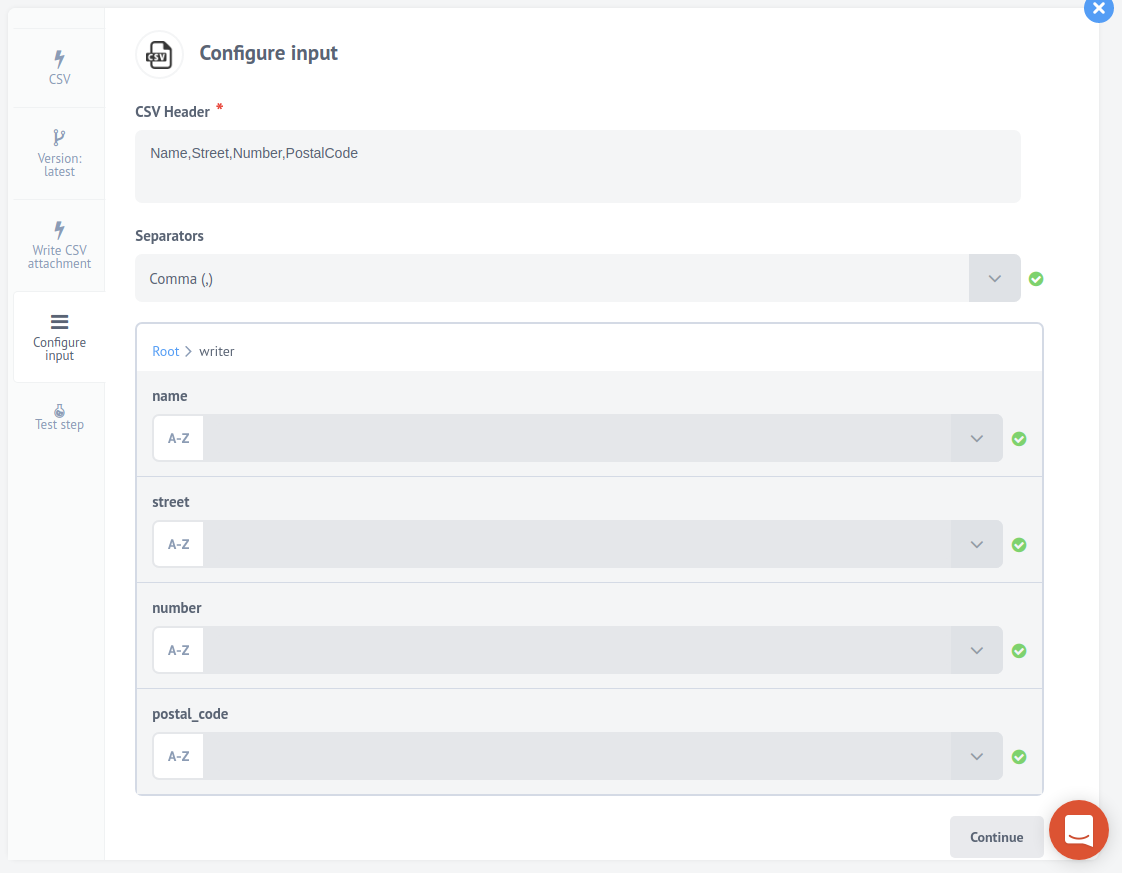Click the postal_code field input
This screenshot has width=1122, height=873.
click(x=577, y=756)
